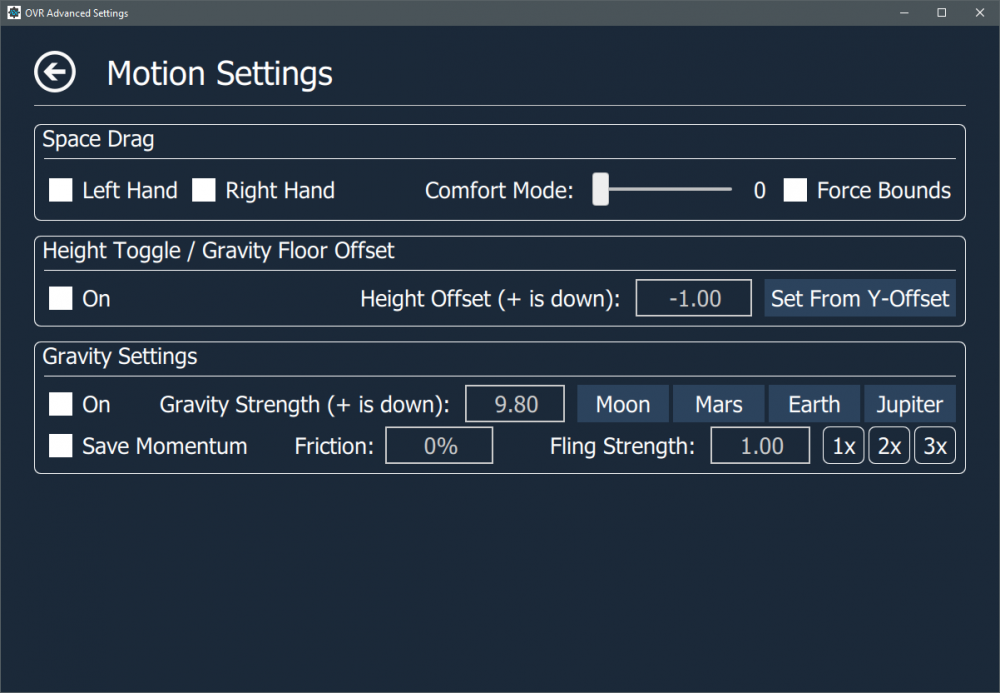Click the back arrow icon
The width and height of the screenshot is (1000, 693).
[55, 73]
